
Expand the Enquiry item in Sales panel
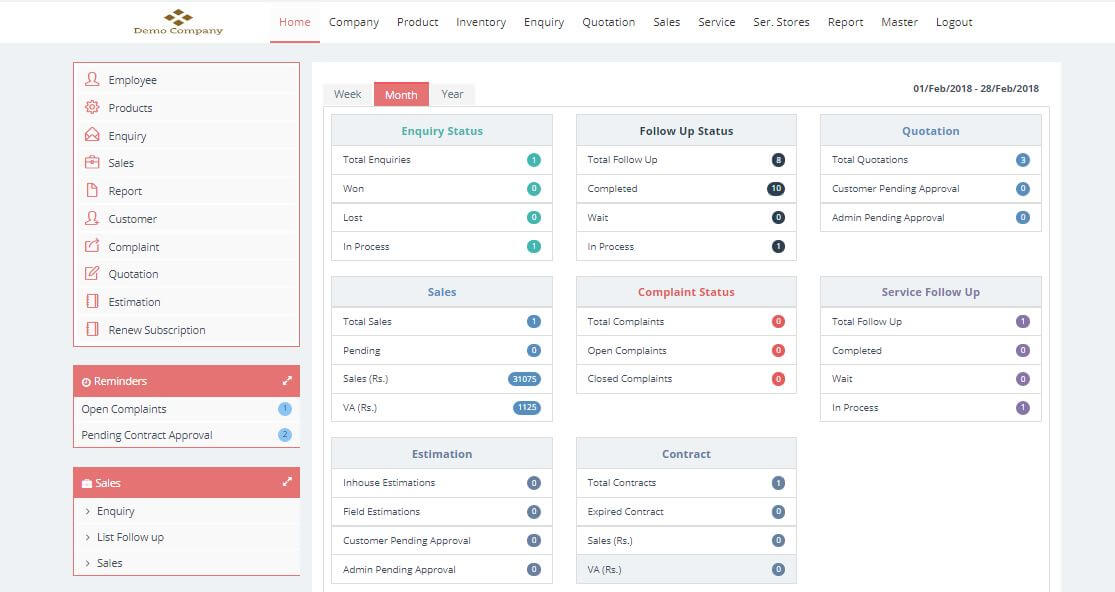(115, 511)
